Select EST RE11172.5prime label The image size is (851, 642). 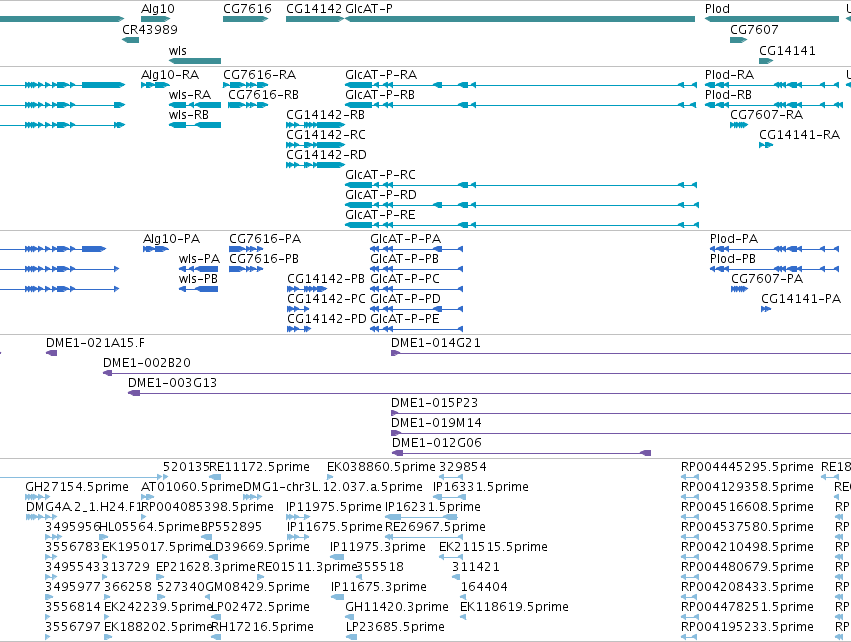[259, 467]
